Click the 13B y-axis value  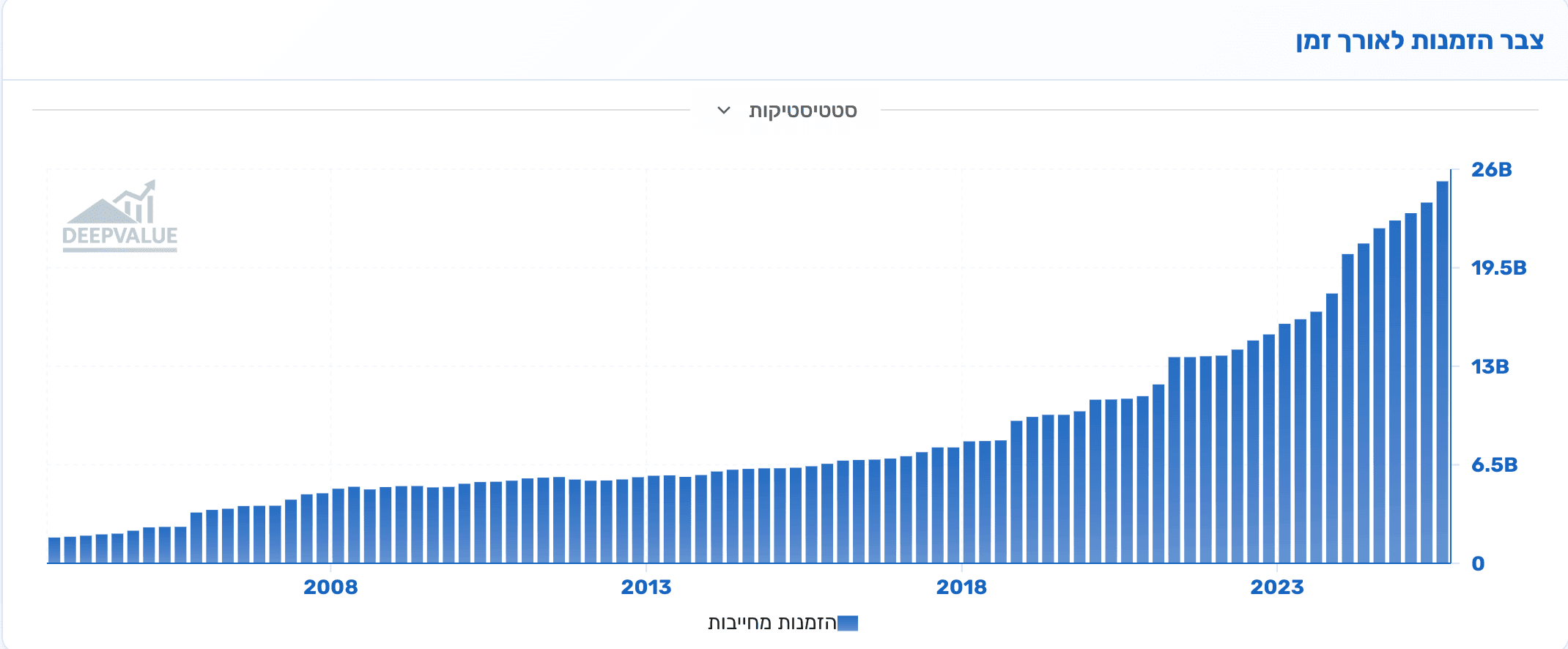point(1490,366)
